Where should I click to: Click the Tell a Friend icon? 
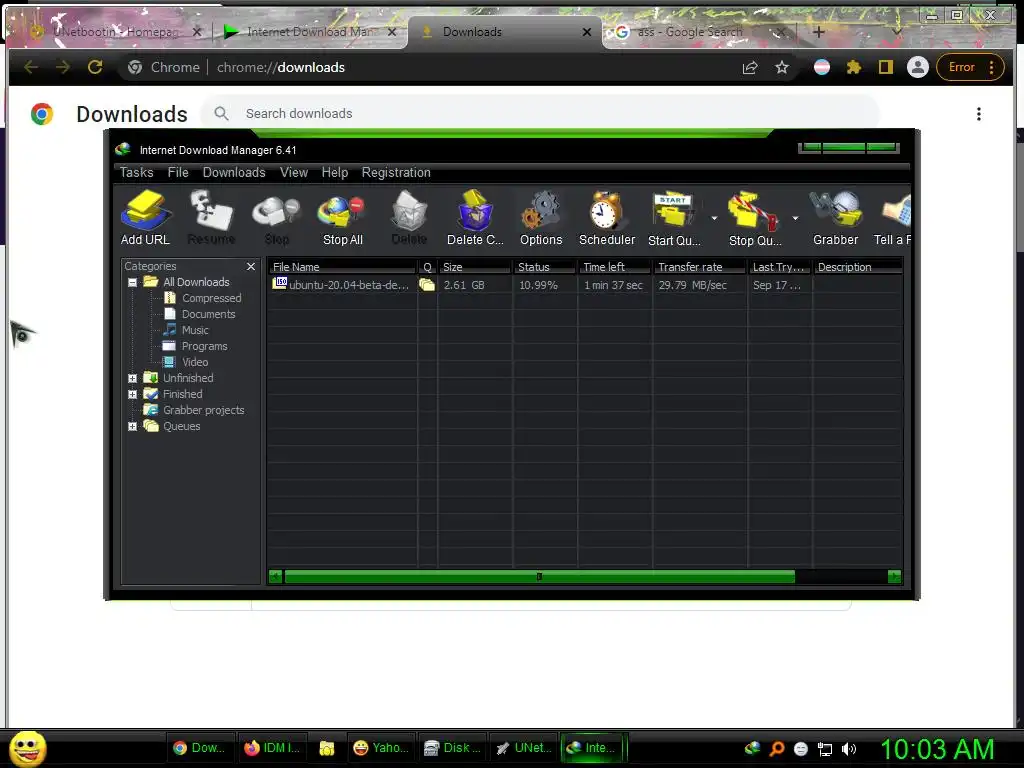(x=893, y=217)
